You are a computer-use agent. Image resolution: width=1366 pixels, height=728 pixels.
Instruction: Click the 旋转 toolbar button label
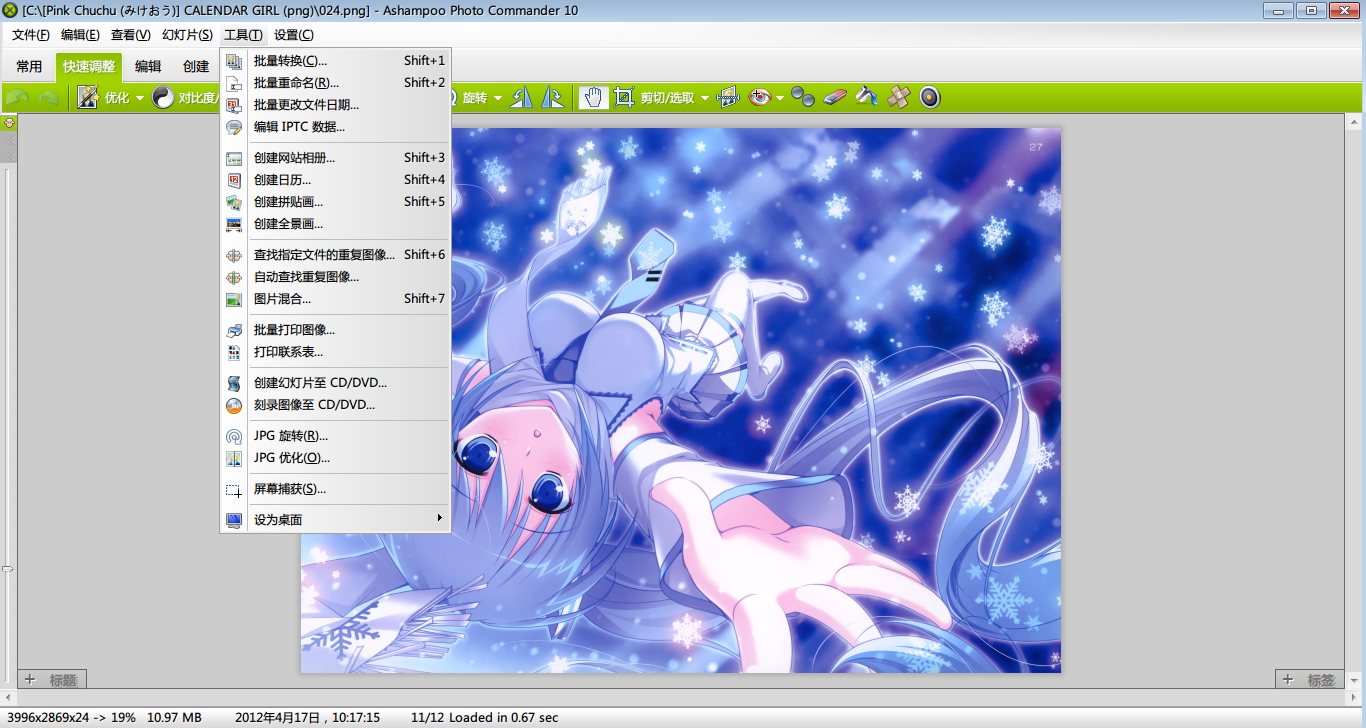click(475, 98)
